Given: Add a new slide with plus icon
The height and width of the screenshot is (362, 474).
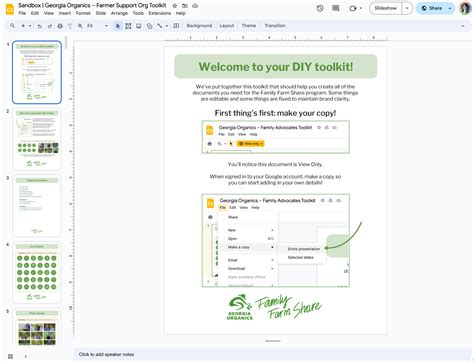Looking at the screenshot, I should coord(23,26).
